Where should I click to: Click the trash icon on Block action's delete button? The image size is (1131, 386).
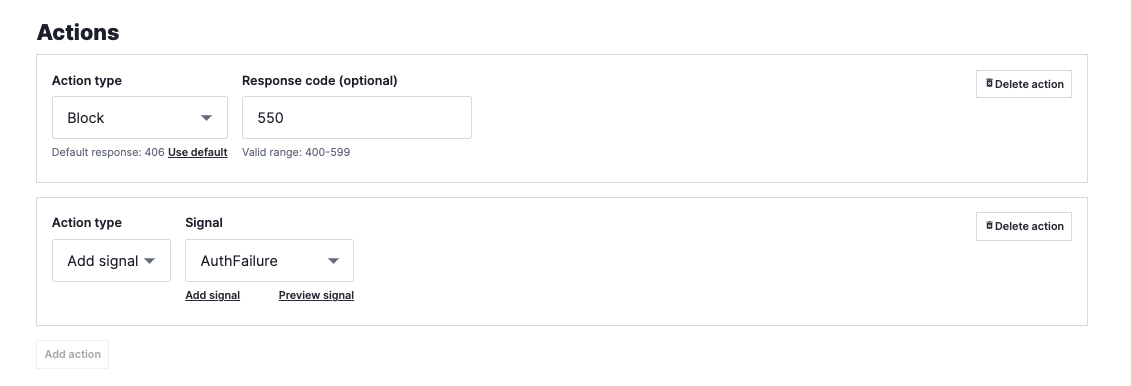(x=989, y=84)
